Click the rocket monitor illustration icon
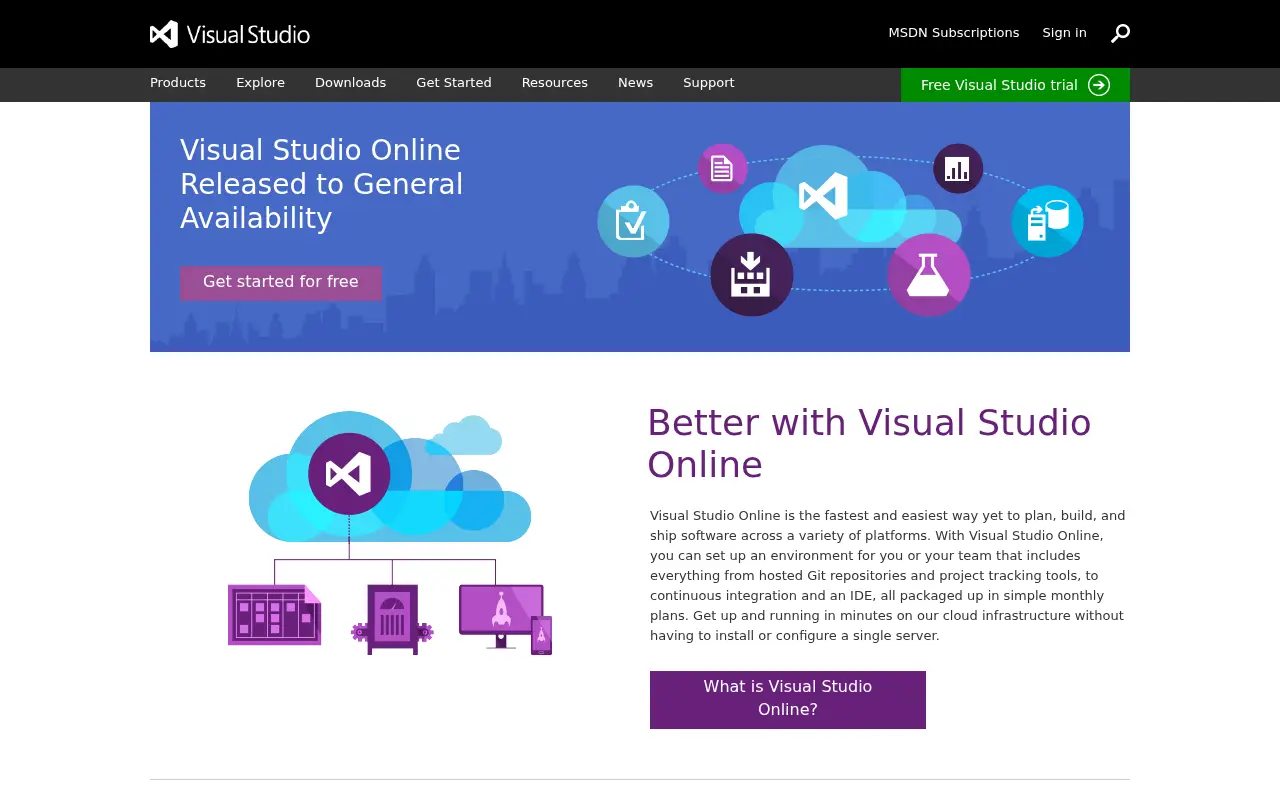The width and height of the screenshot is (1280, 800). [505, 619]
